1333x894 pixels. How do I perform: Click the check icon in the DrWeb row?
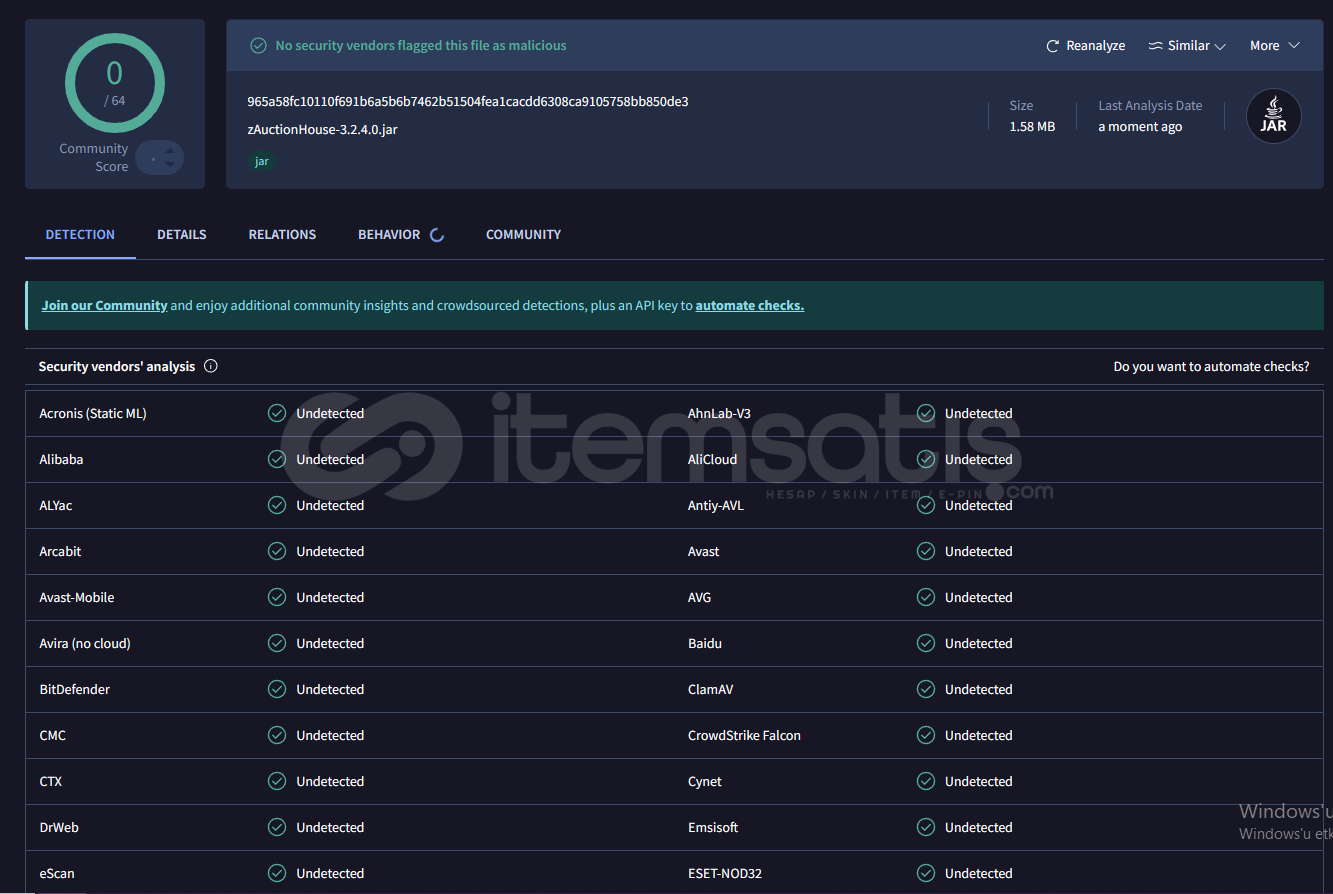(x=277, y=827)
